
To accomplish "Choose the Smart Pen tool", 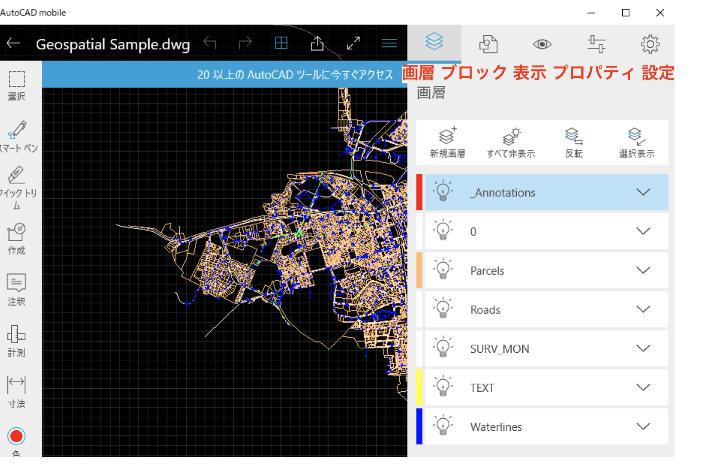I will [18, 136].
